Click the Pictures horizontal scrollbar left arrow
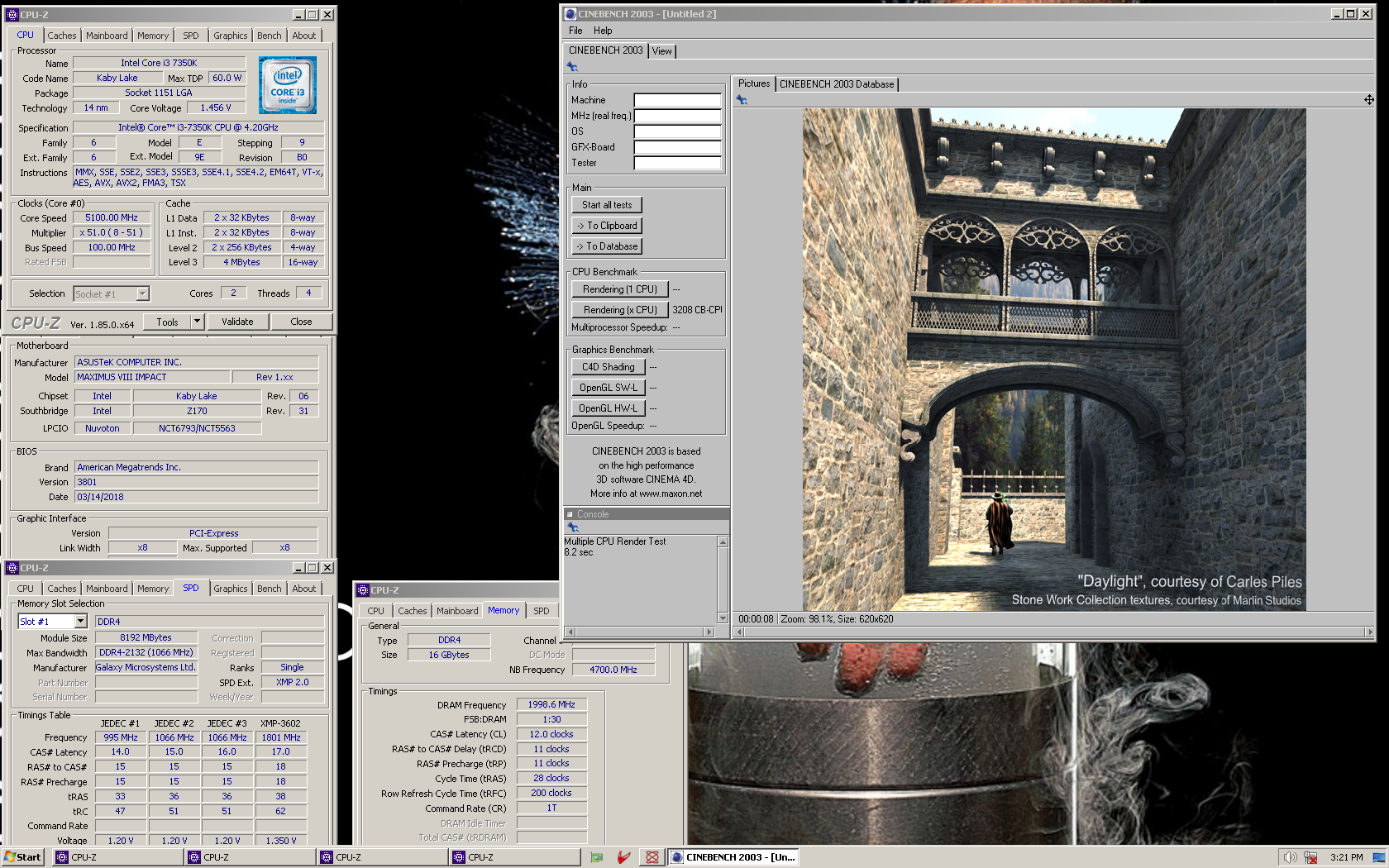Viewport: 1389px width, 868px height. coord(739,632)
